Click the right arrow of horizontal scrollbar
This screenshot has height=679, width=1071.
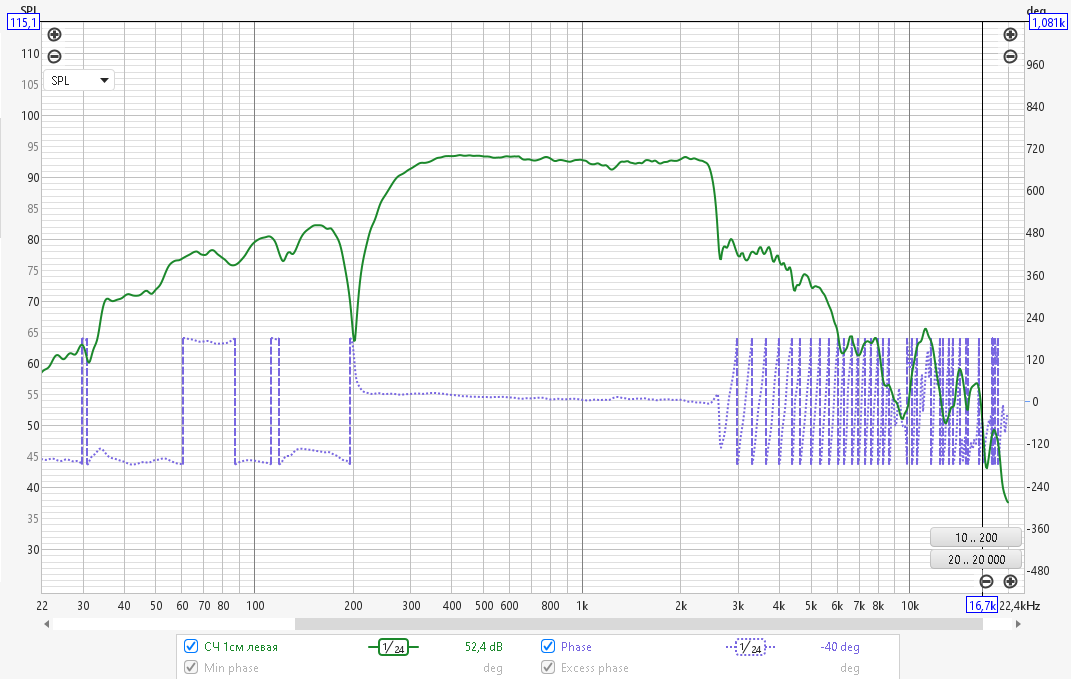click(x=1018, y=624)
